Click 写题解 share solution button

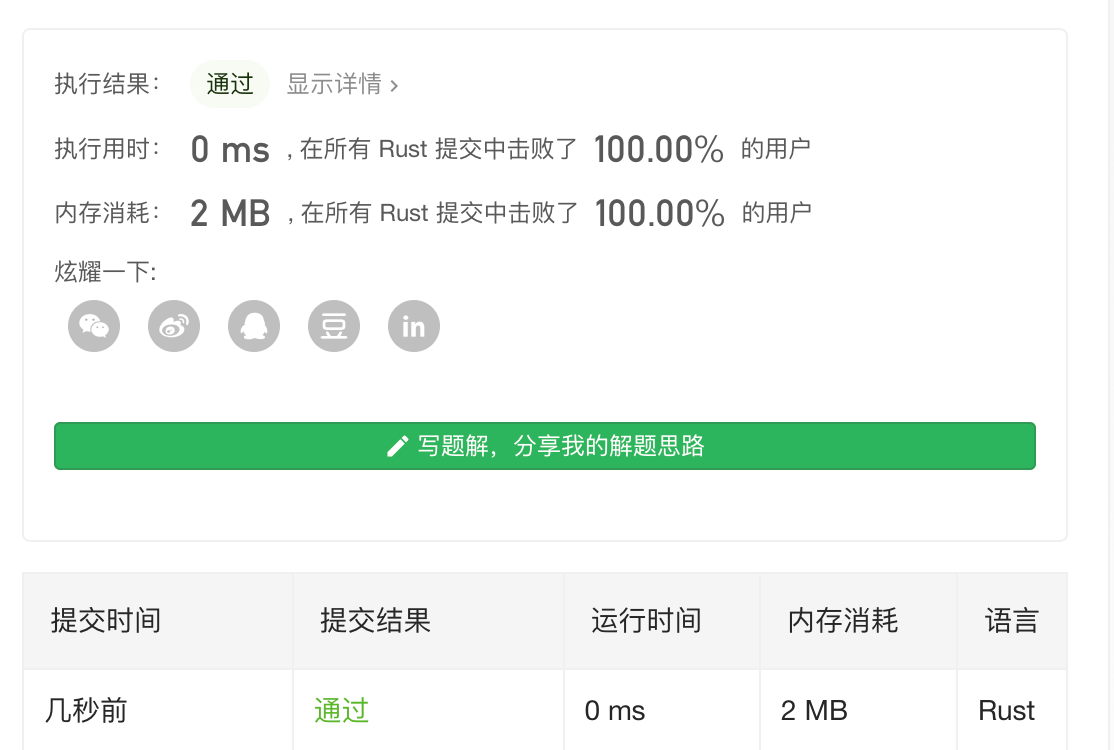point(545,446)
